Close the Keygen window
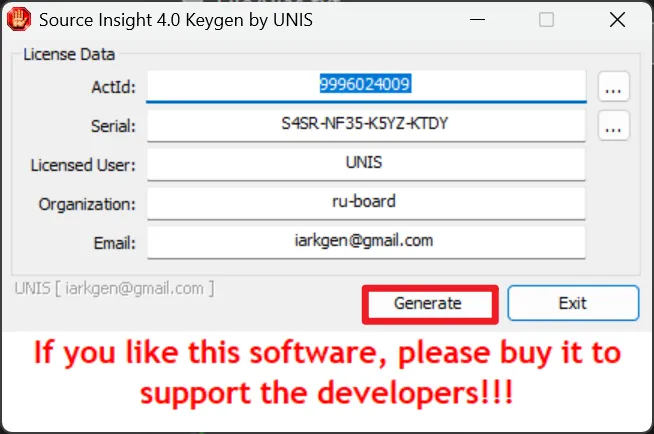Image resolution: width=654 pixels, height=434 pixels. point(617,20)
